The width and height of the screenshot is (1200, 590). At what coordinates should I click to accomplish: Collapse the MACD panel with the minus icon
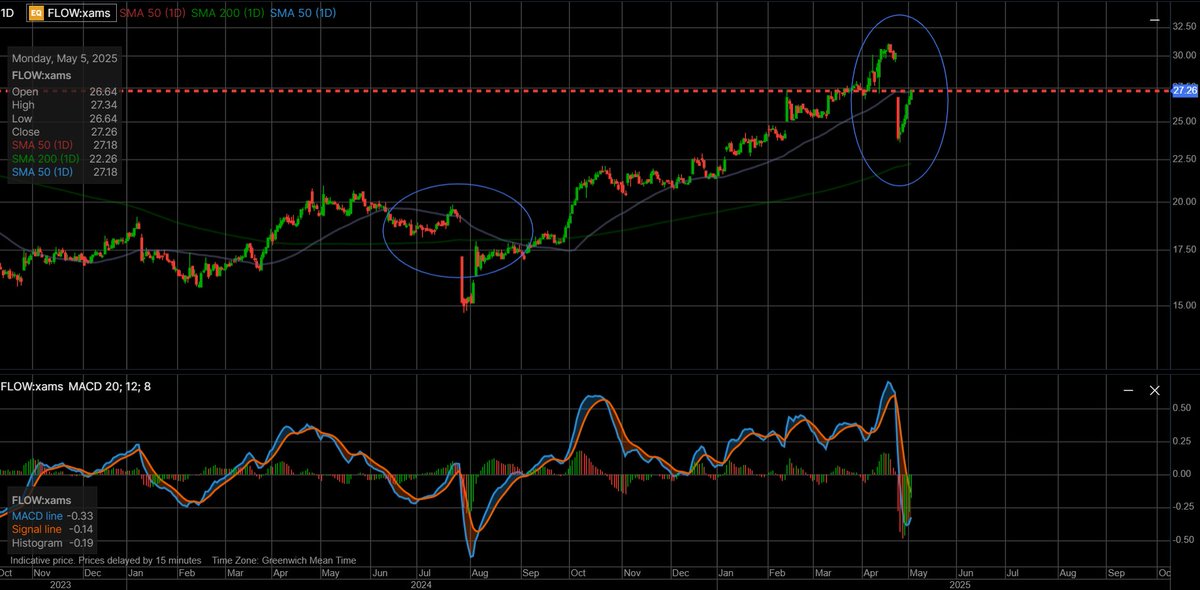pos(1129,390)
